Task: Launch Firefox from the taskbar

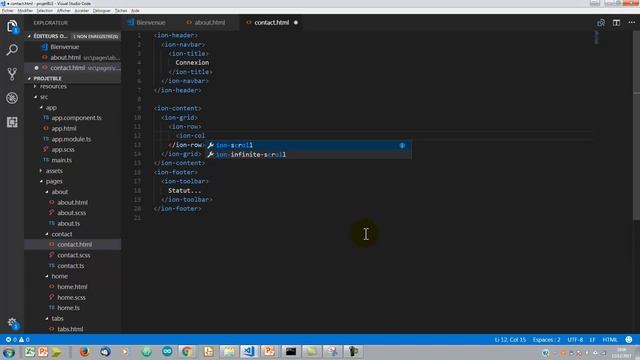Action: click(84, 351)
